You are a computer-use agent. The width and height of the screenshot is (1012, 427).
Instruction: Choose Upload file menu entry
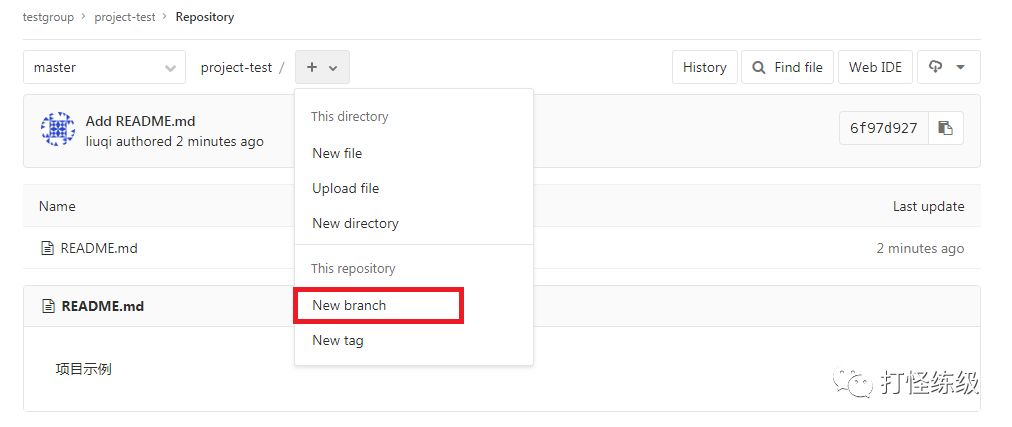345,188
